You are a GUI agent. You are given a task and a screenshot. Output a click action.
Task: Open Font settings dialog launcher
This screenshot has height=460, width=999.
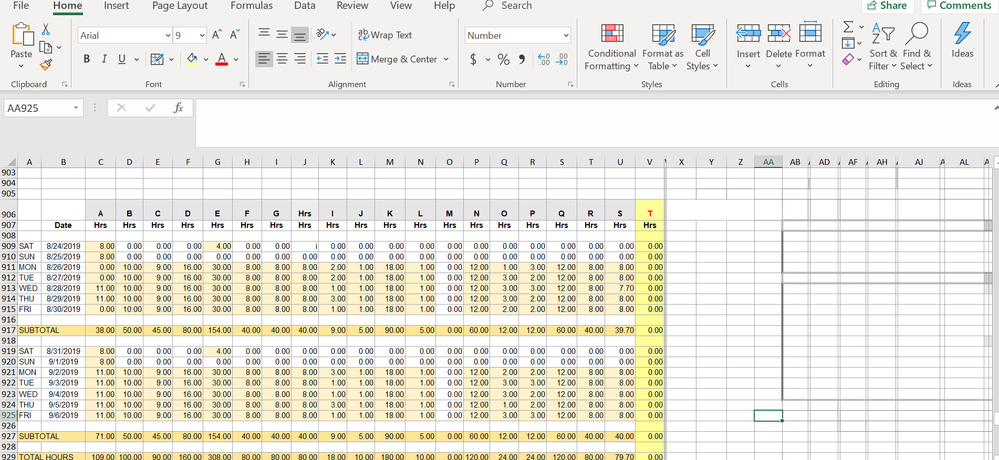point(242,84)
